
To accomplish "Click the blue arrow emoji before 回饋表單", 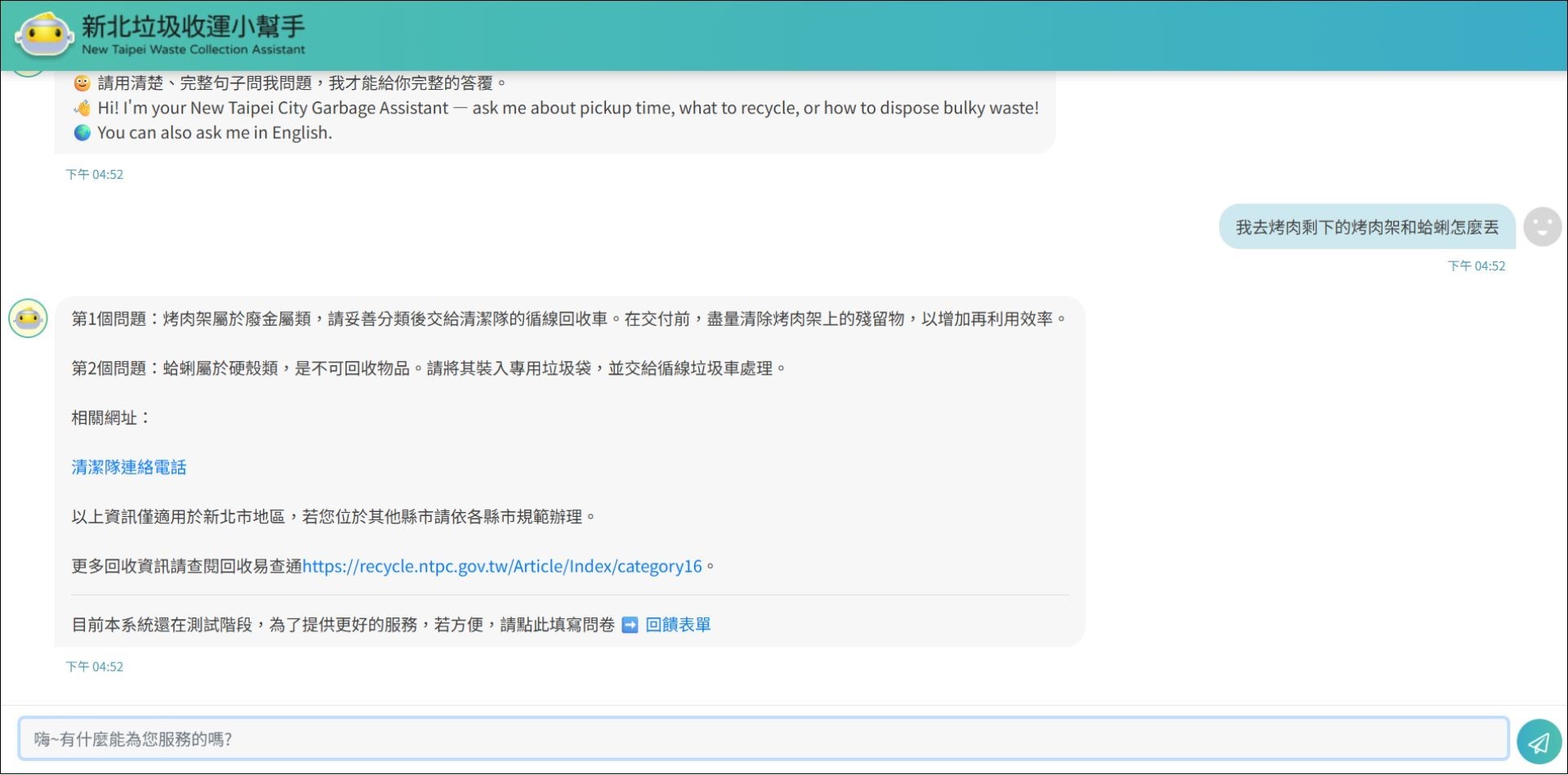I will tap(630, 625).
